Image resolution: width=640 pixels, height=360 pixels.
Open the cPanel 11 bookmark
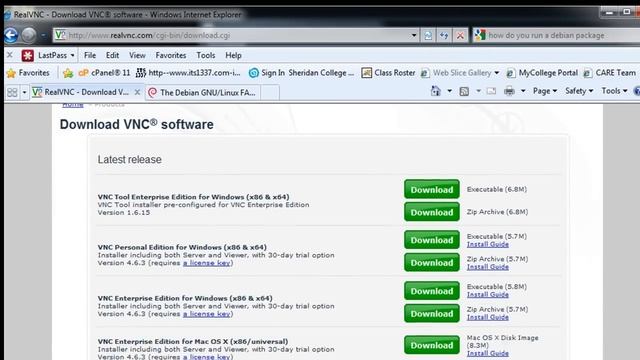[104, 73]
